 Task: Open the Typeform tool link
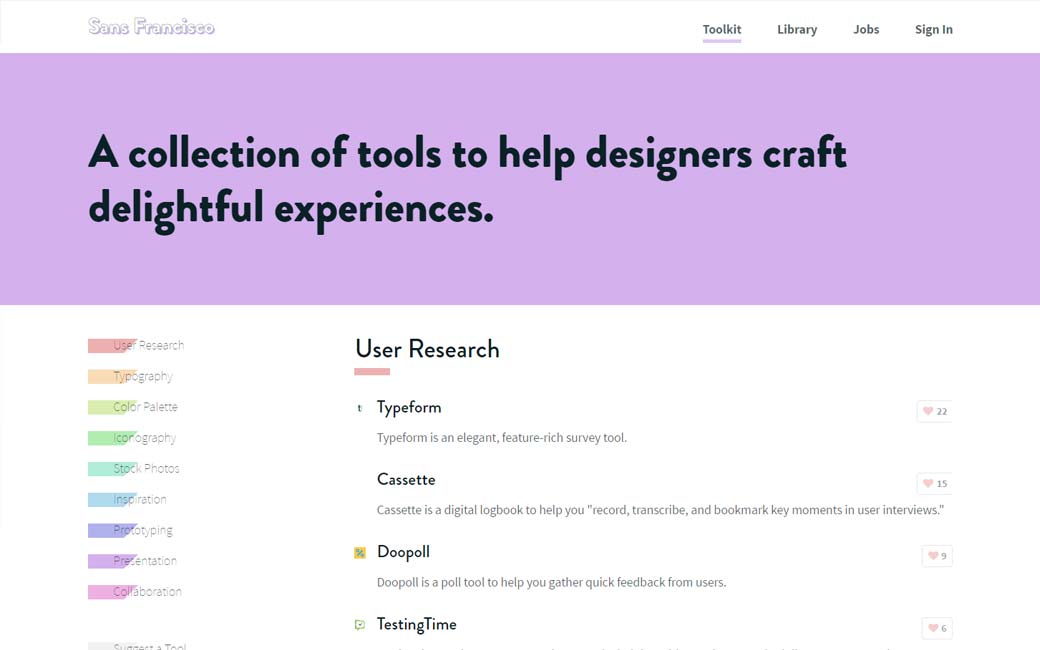tap(409, 407)
